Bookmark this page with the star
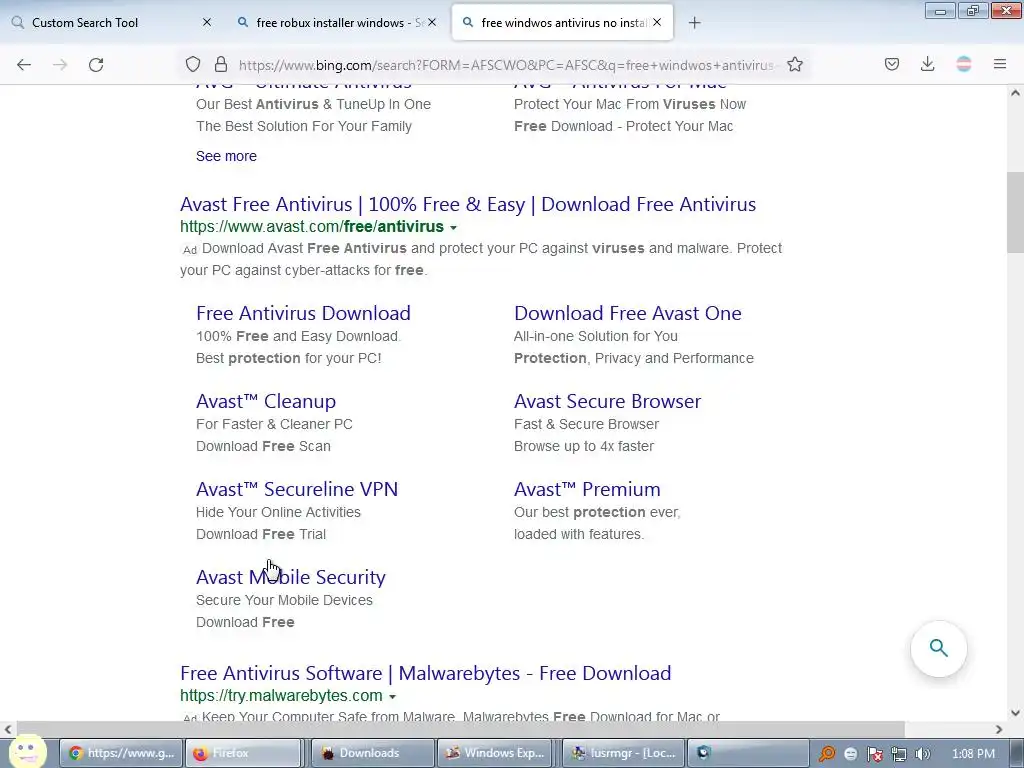Viewport: 1024px width, 768px height. point(795,64)
